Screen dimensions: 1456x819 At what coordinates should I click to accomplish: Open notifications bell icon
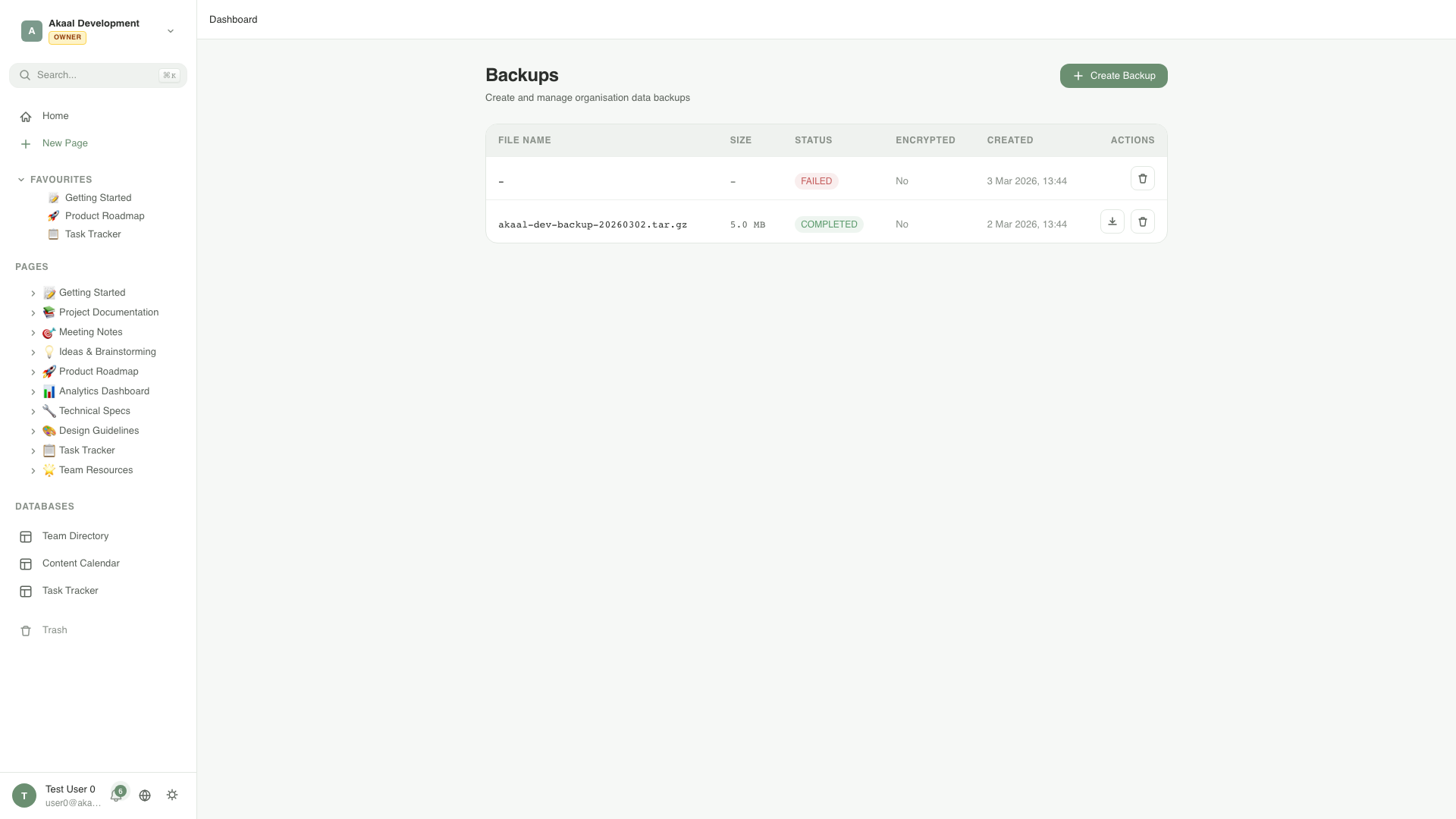(x=116, y=795)
